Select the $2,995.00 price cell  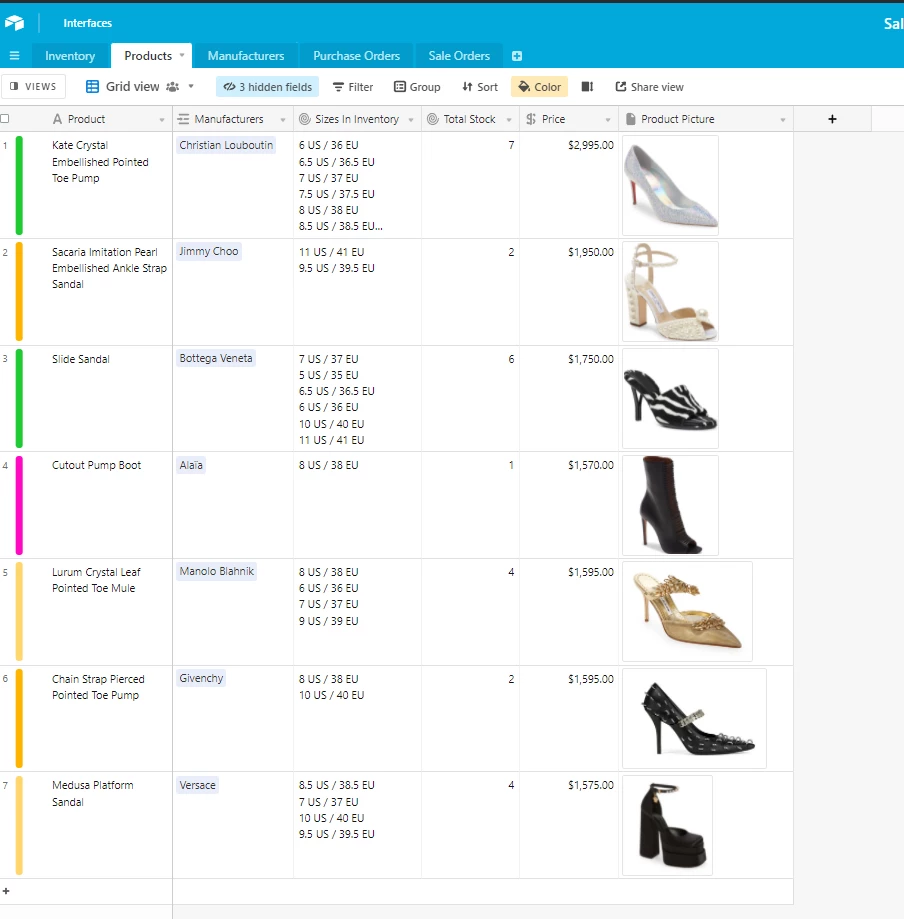click(x=569, y=185)
